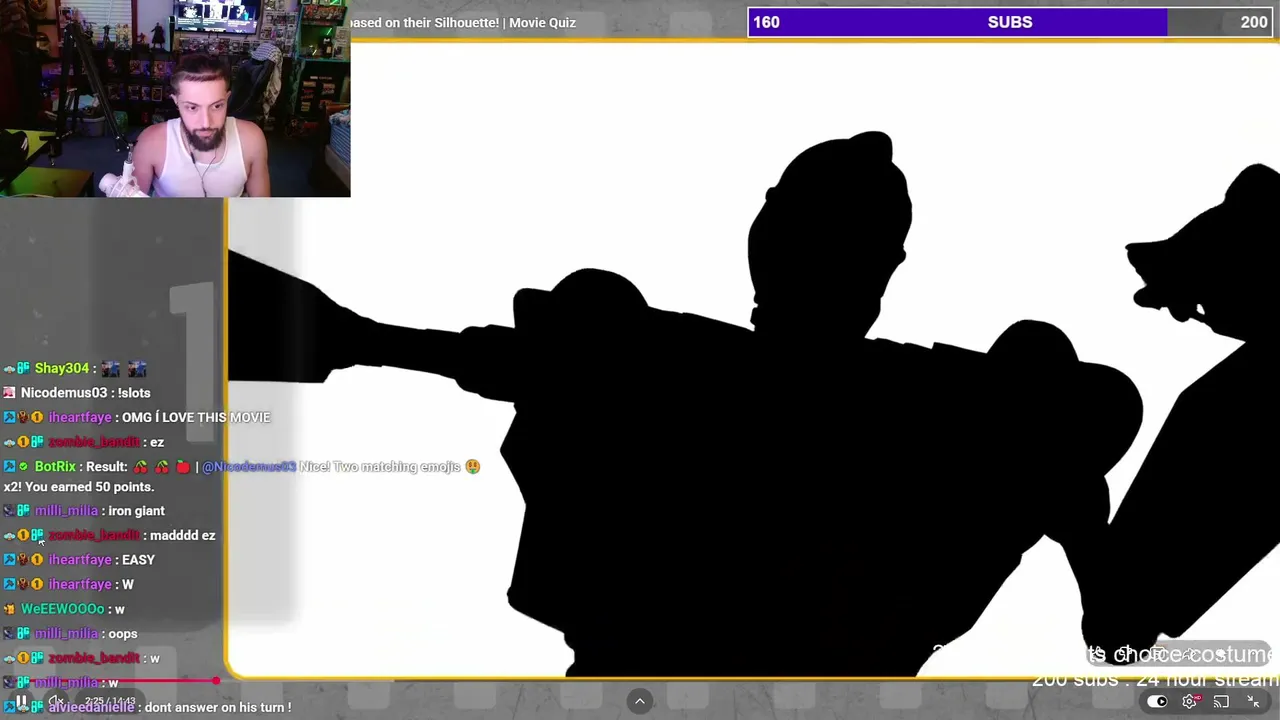The width and height of the screenshot is (1280, 720).
Task: Click the 'WeEEWOOOo' username in chat
Action: (x=63, y=609)
